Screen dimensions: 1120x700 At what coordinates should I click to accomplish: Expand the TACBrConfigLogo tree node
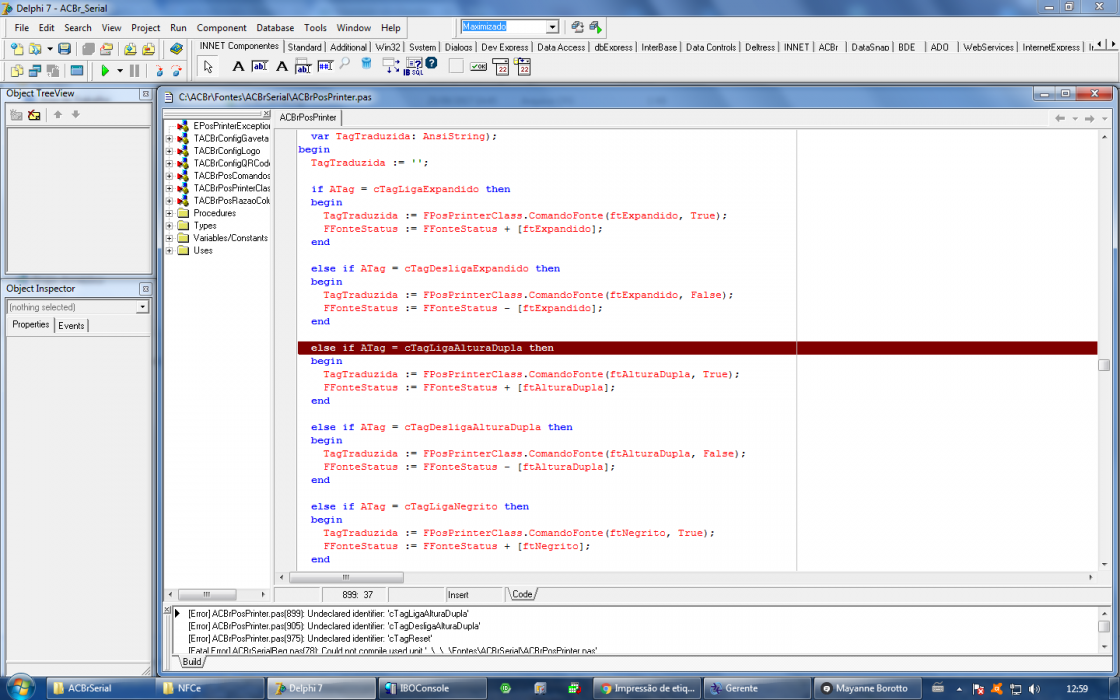[169, 151]
